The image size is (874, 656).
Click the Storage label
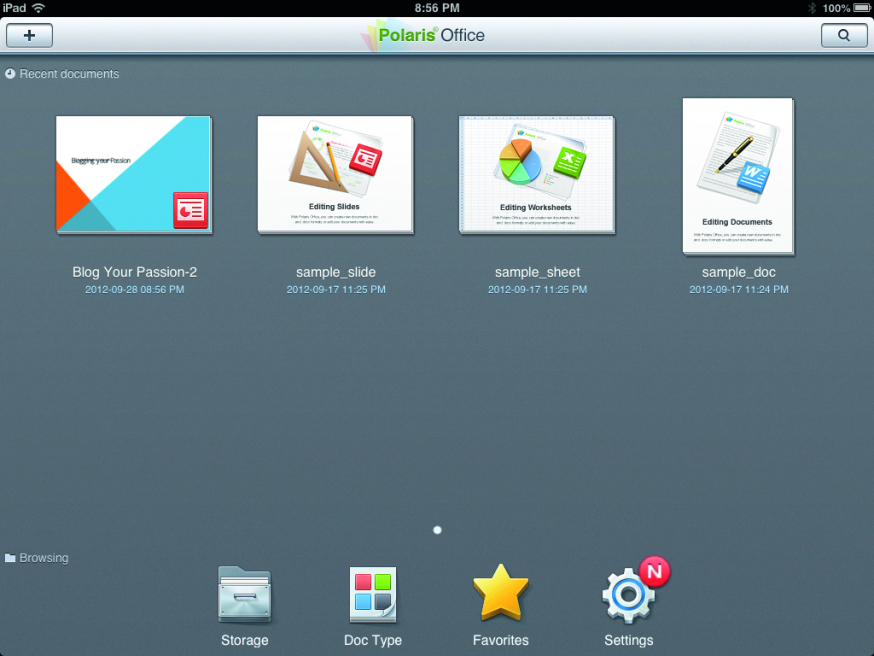click(x=245, y=640)
